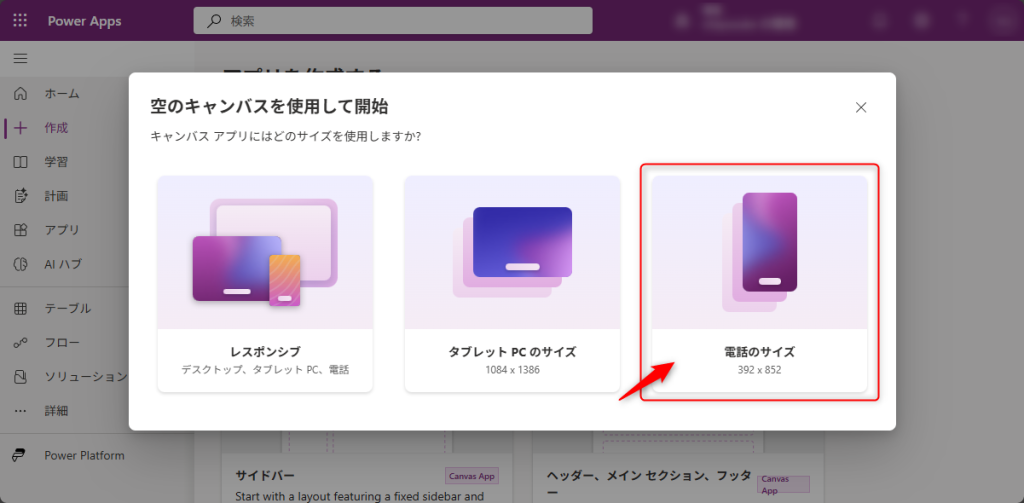
Task: Open the AI ハブ icon
Action: pyautogui.click(x=20, y=264)
